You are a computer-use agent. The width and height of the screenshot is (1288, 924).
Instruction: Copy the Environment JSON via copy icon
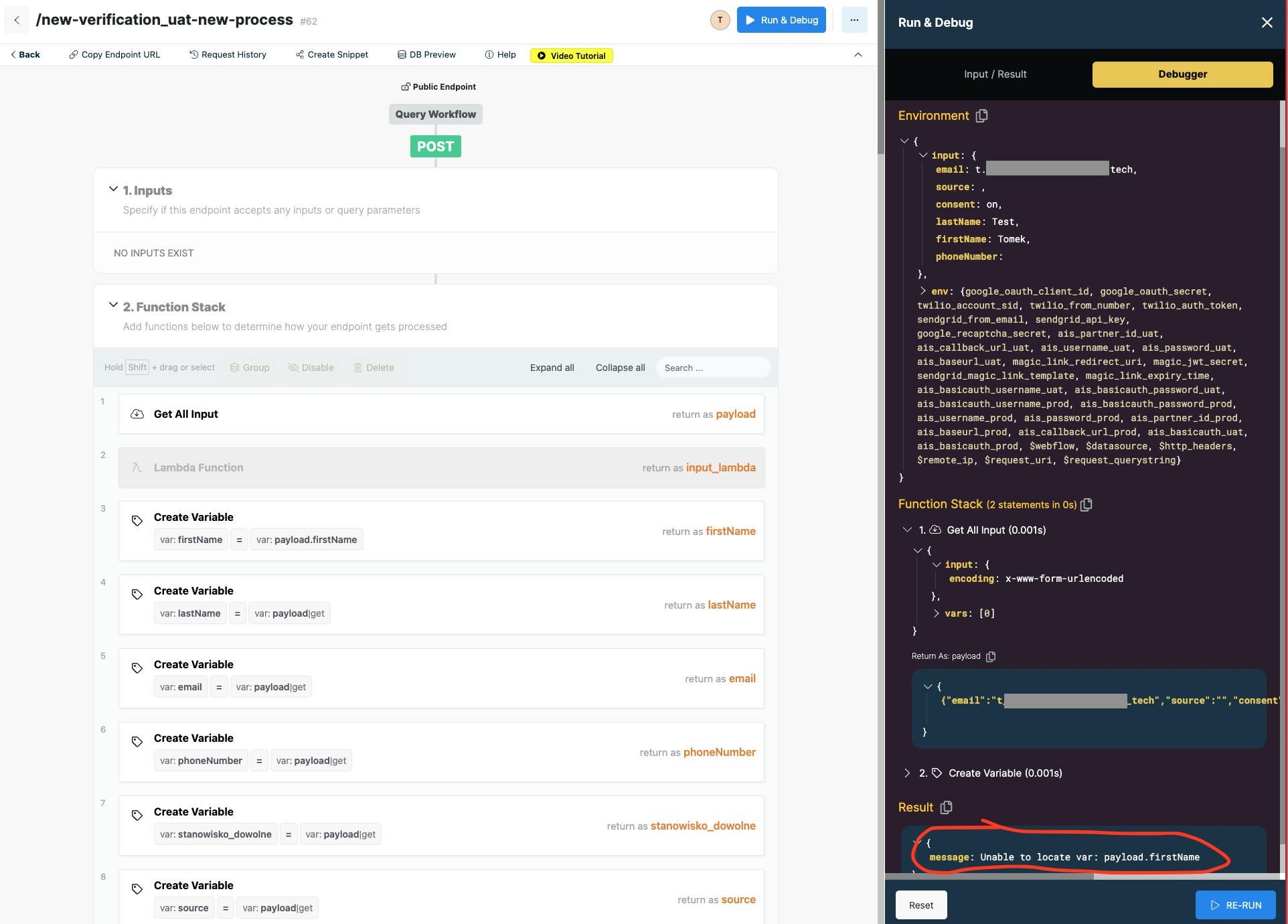click(x=981, y=116)
